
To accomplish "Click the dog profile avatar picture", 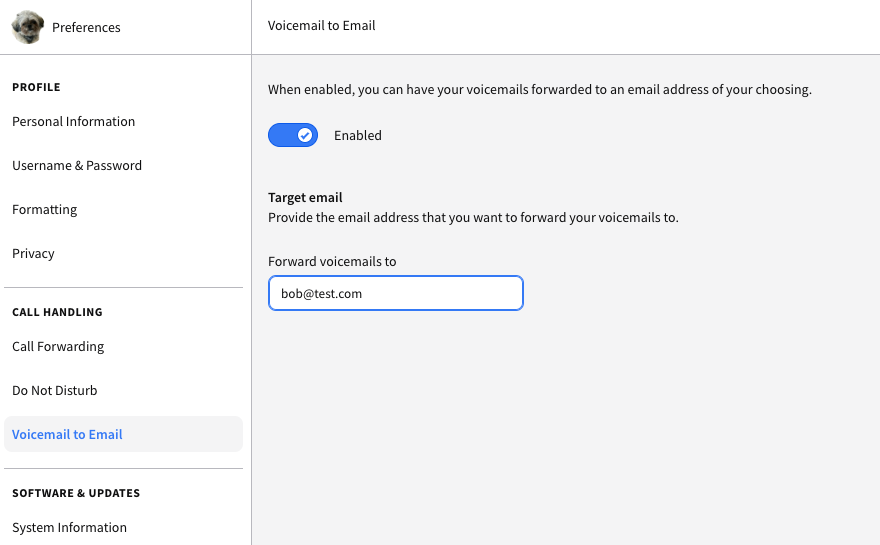I will pos(28,27).
